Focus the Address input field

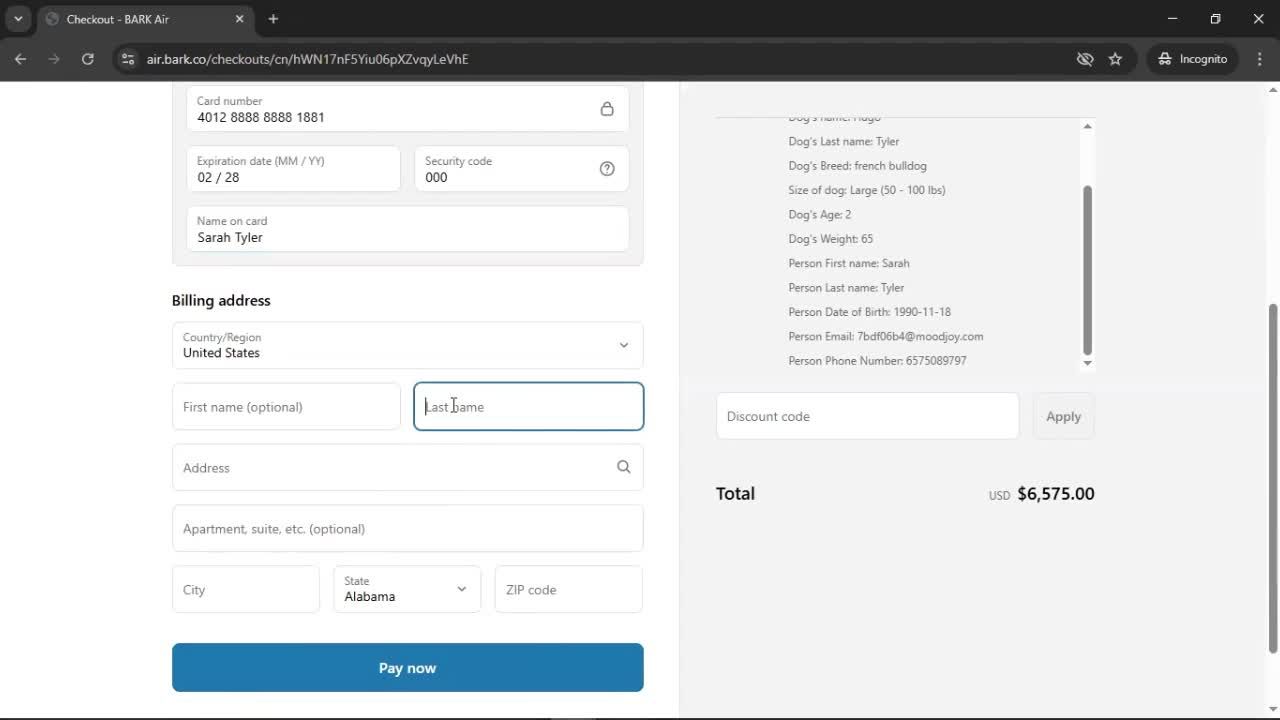coord(408,468)
